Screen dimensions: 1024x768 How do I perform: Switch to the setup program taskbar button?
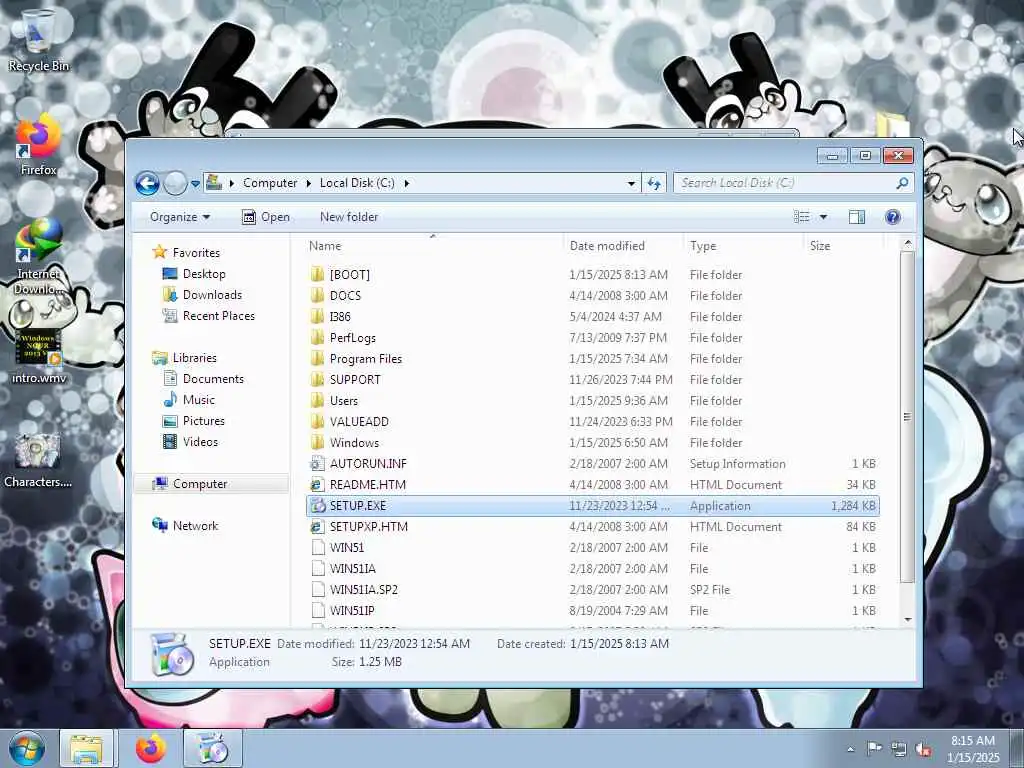point(212,748)
